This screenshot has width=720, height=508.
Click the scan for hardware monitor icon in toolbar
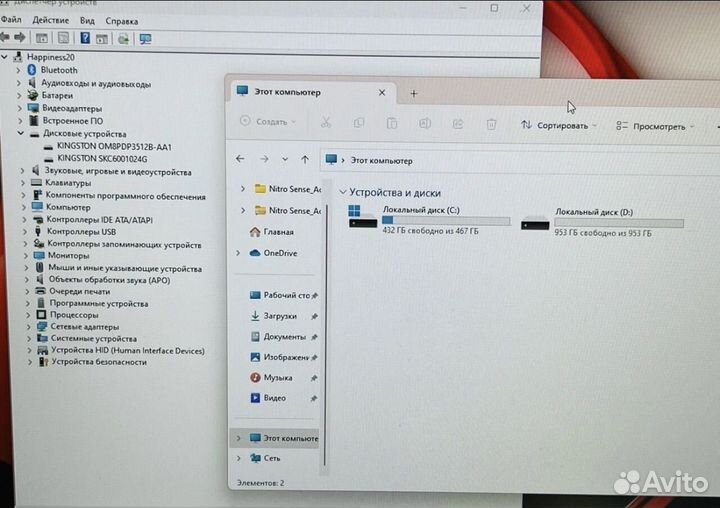pyautogui.click(x=146, y=39)
